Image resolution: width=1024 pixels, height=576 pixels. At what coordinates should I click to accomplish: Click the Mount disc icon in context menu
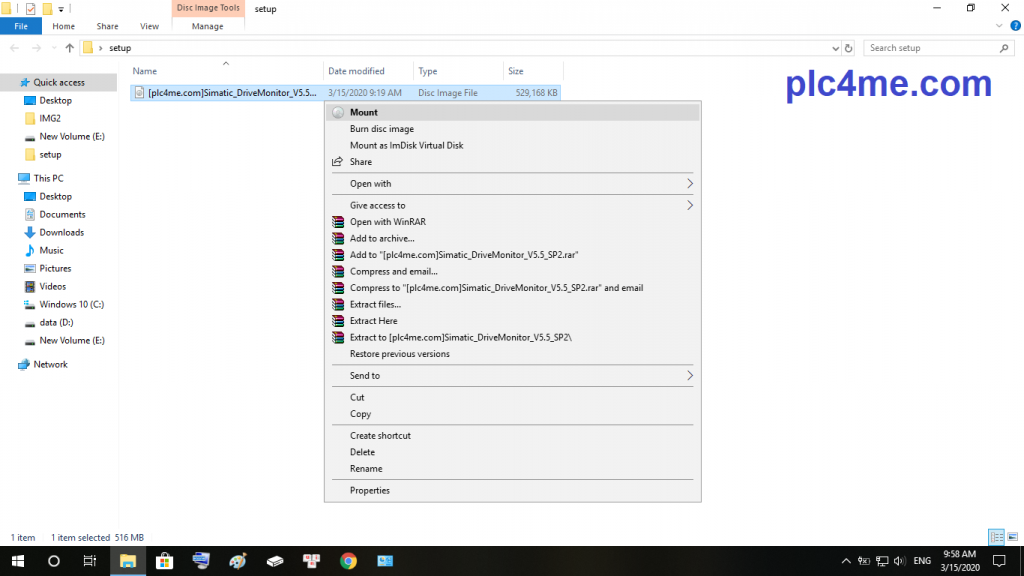(x=338, y=113)
